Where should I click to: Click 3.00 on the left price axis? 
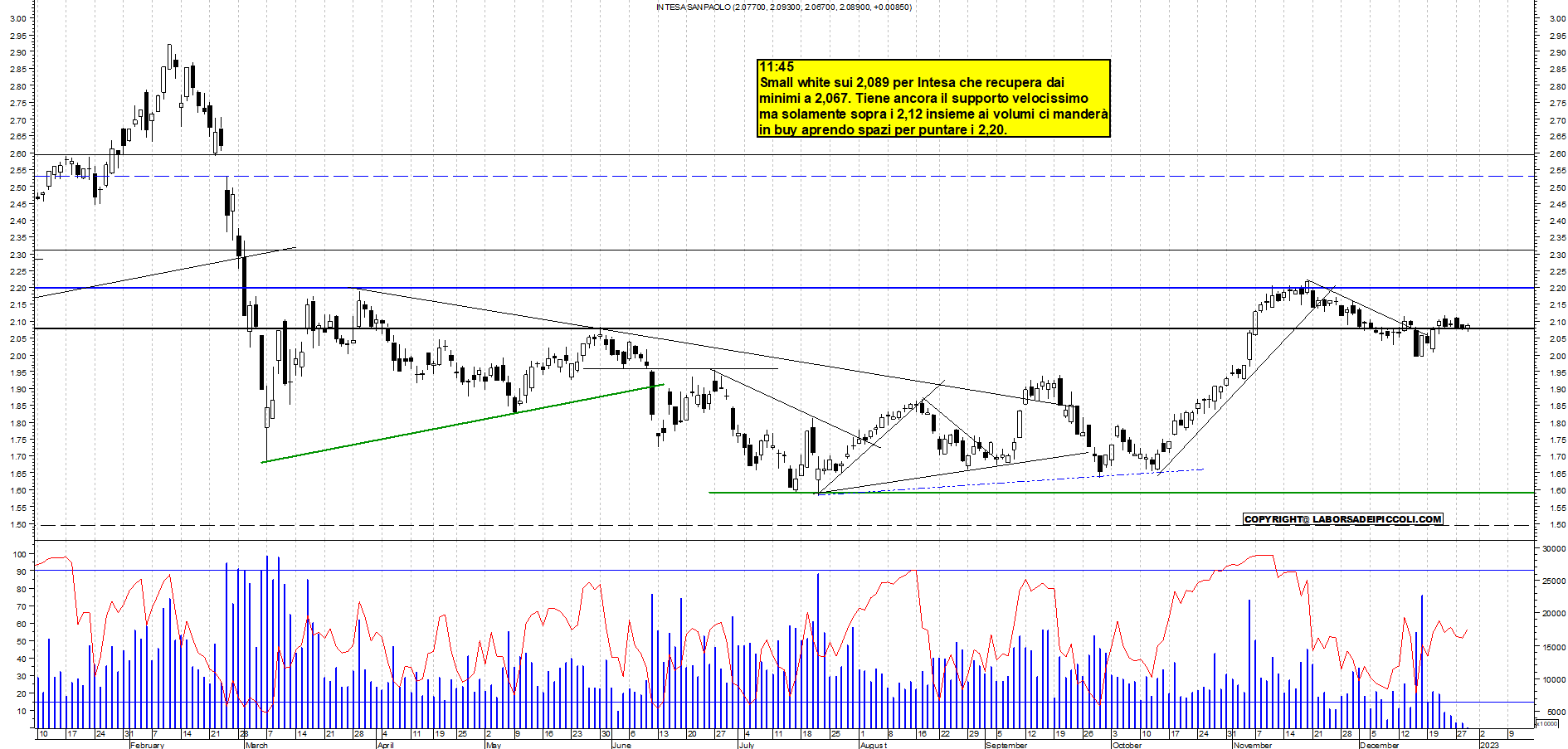point(17,19)
